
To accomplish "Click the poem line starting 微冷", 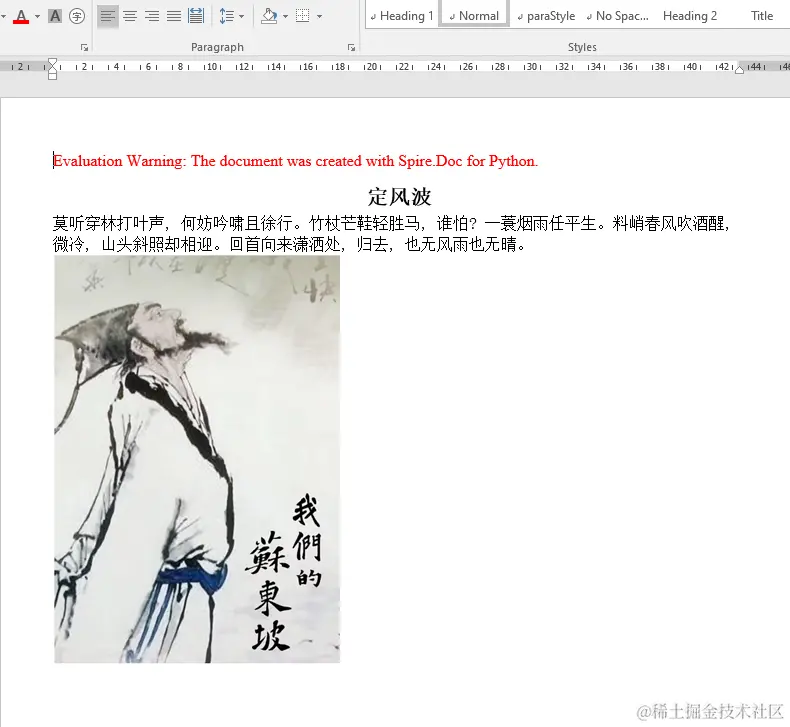I will (289, 244).
